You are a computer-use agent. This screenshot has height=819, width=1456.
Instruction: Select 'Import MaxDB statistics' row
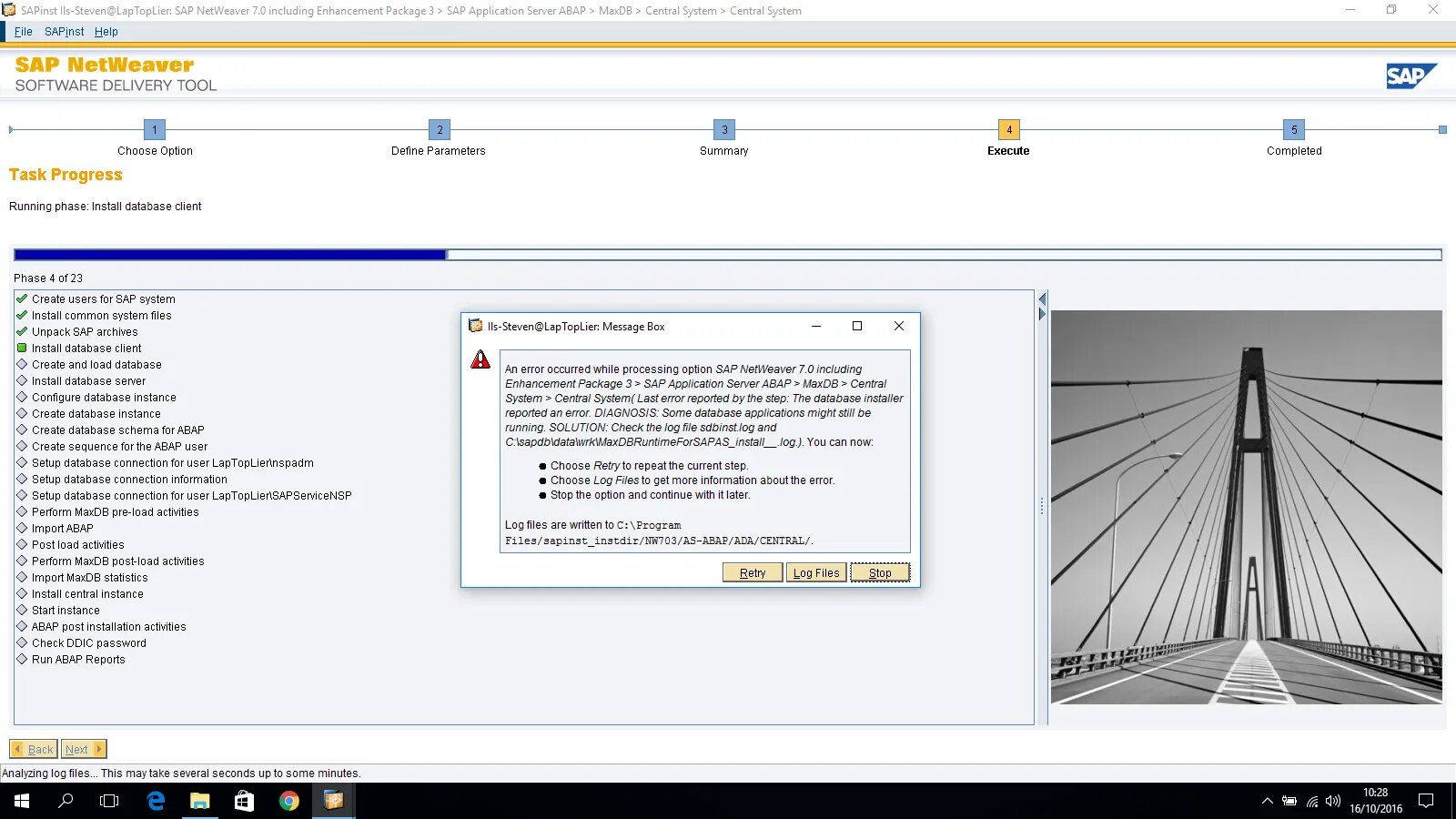point(89,578)
